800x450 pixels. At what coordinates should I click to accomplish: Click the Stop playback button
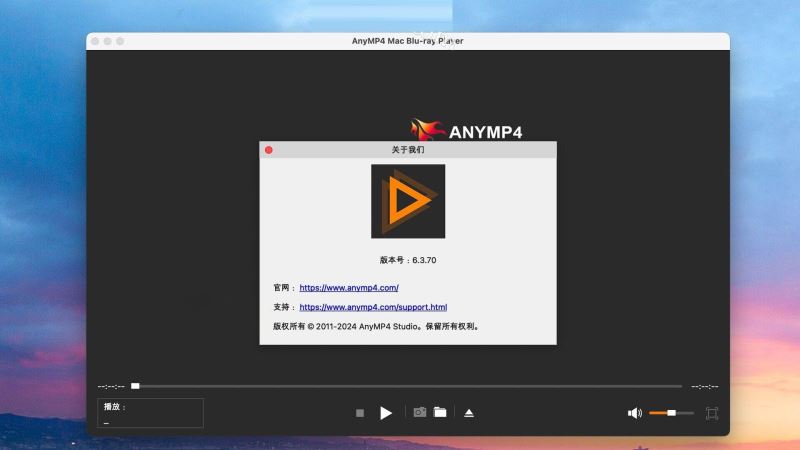tap(360, 413)
